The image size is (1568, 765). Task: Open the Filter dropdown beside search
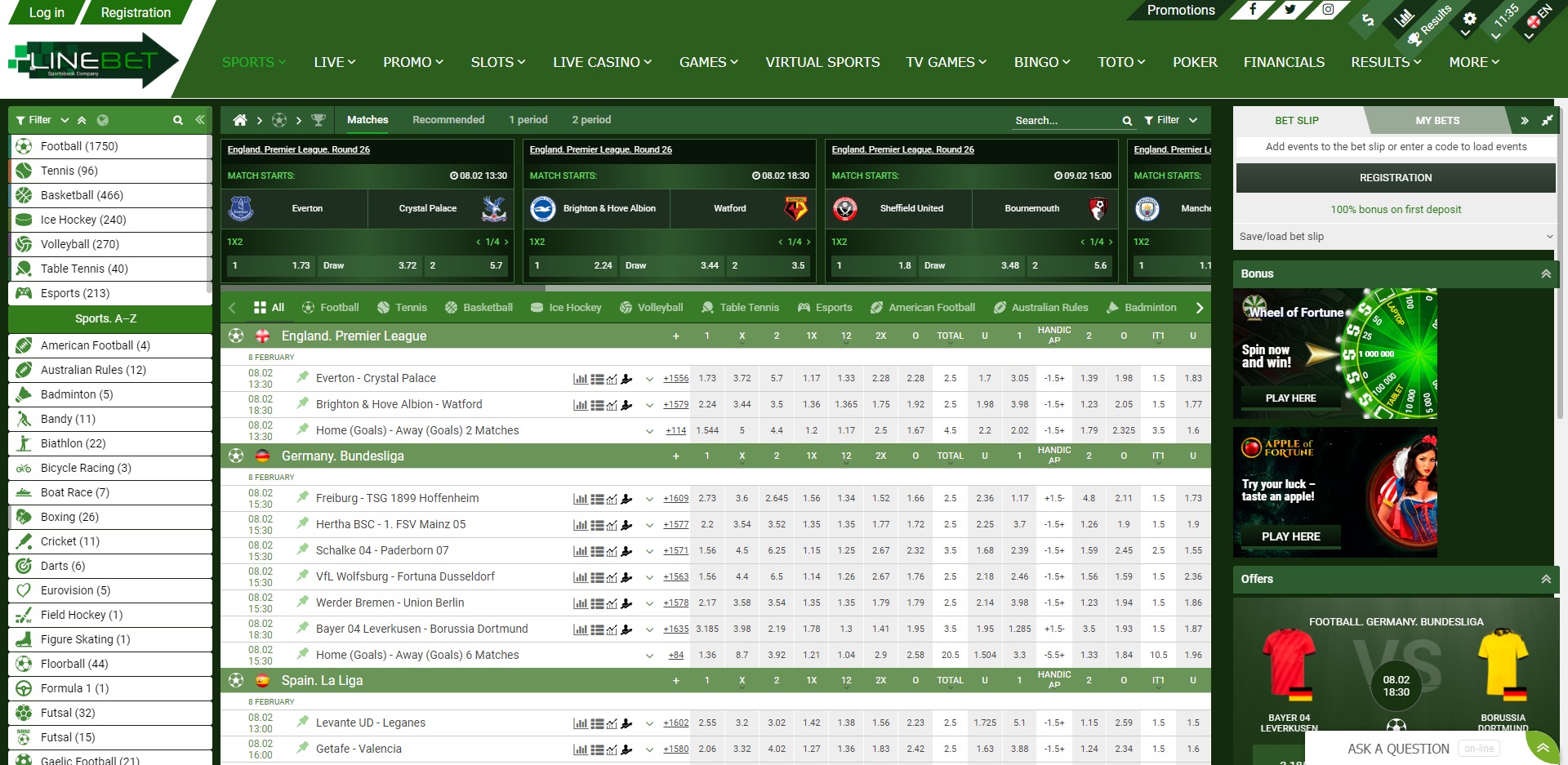(1169, 120)
